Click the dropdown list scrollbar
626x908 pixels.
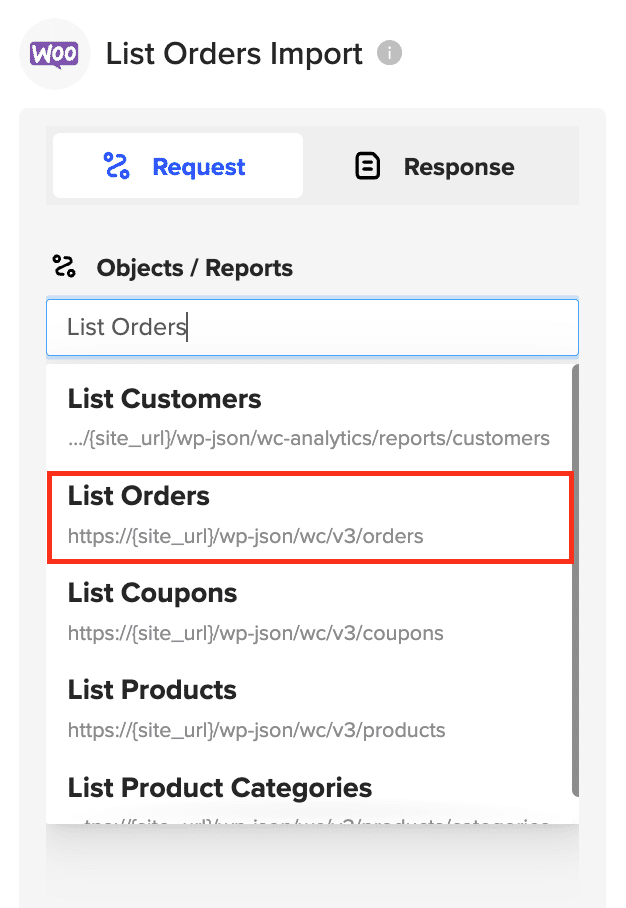[x=575, y=580]
